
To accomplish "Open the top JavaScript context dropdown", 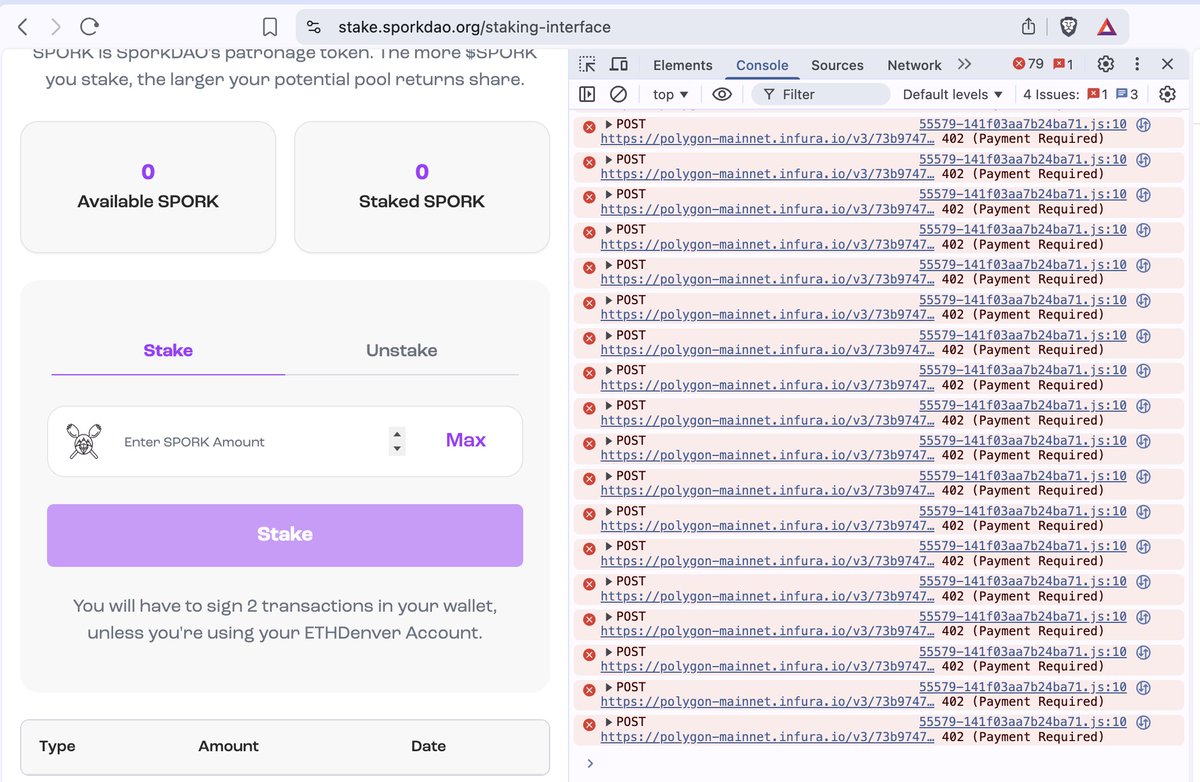I will 671,94.
